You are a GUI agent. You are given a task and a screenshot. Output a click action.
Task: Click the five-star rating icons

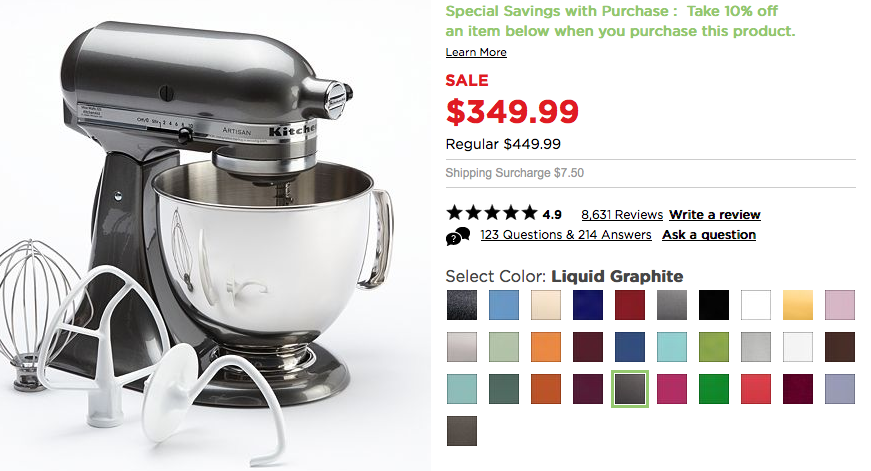tap(492, 213)
